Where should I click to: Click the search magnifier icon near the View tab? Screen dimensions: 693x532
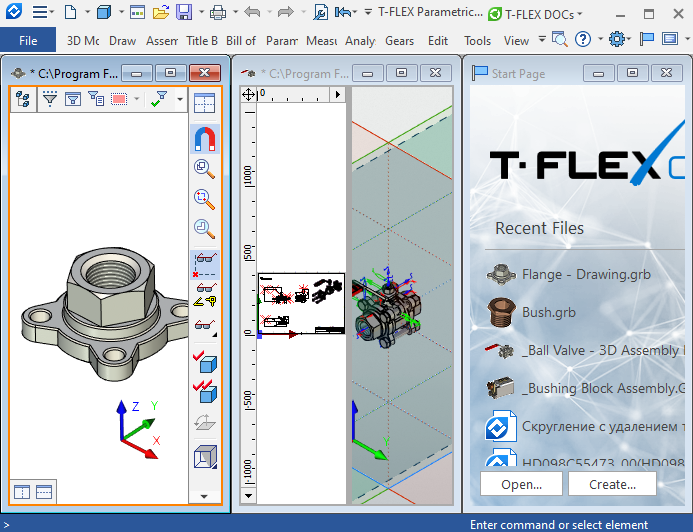pos(560,40)
